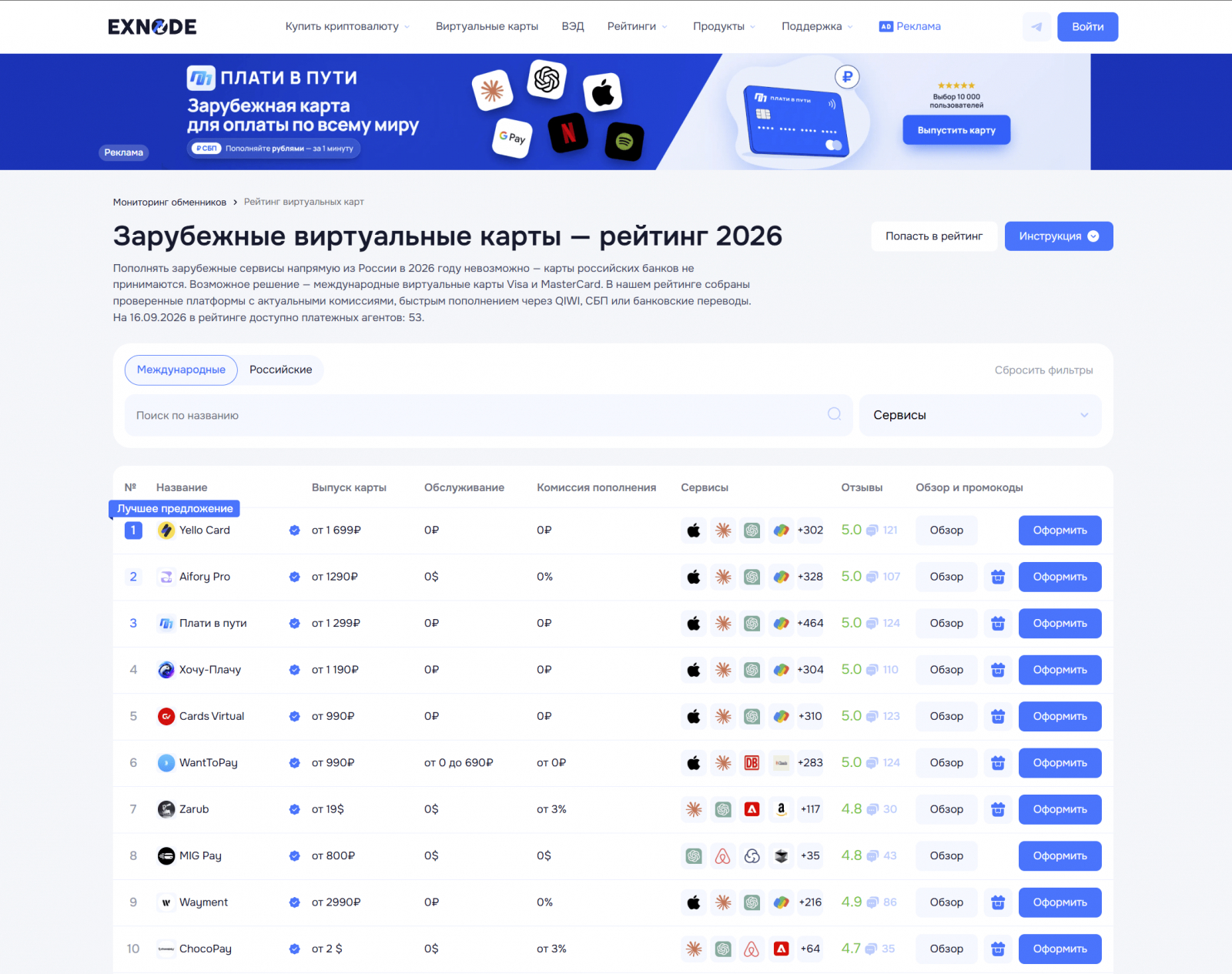The width and height of the screenshot is (1232, 974).
Task: Select the Международные filter toggle
Action: click(181, 370)
